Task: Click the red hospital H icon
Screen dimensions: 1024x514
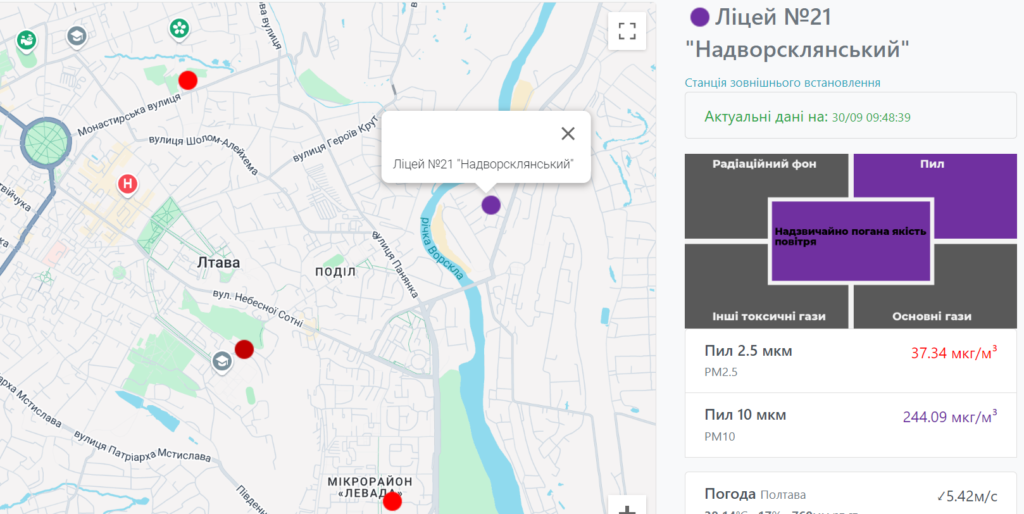Action: click(127, 184)
